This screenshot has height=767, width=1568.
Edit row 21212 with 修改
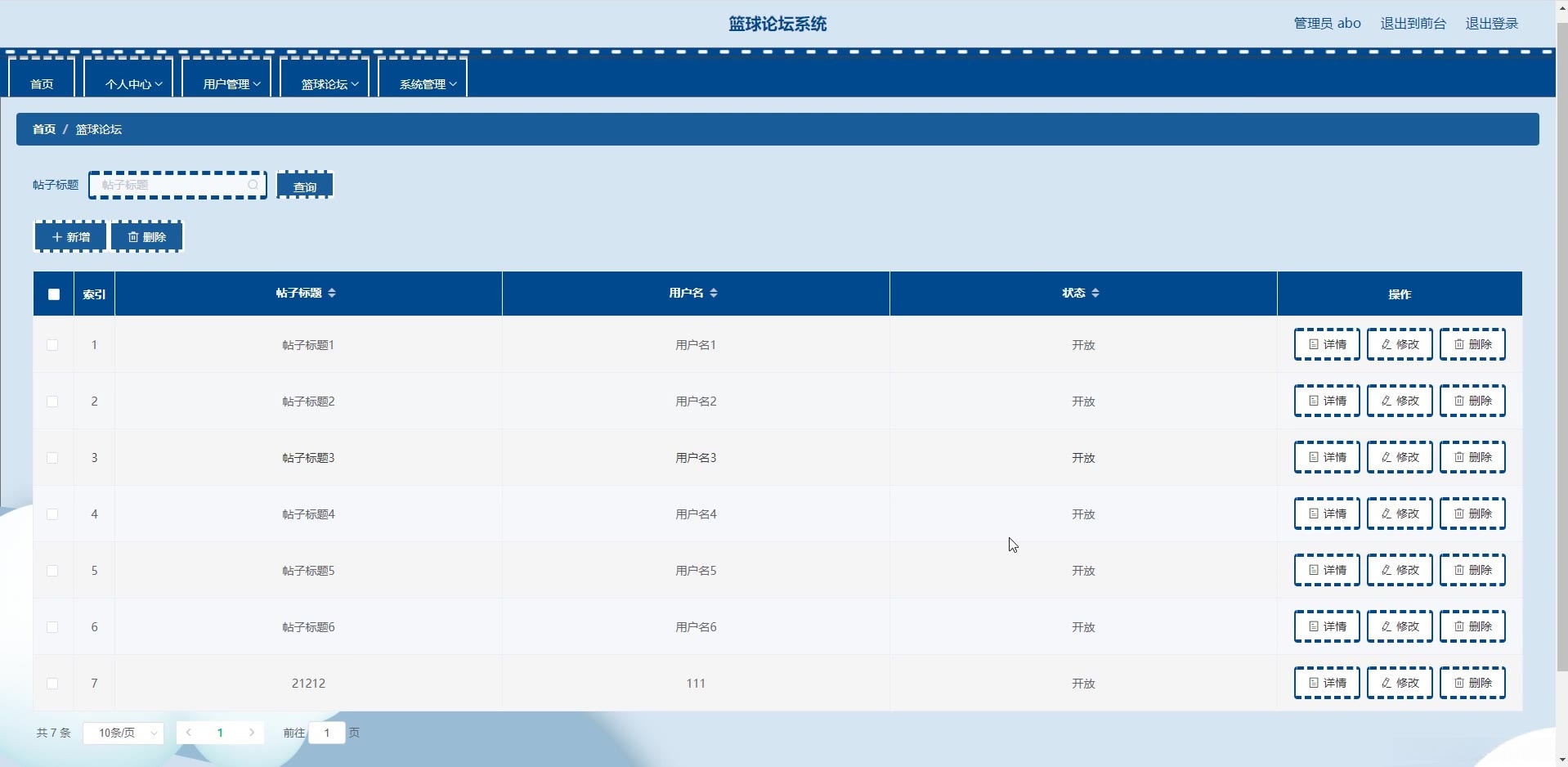coord(1400,683)
